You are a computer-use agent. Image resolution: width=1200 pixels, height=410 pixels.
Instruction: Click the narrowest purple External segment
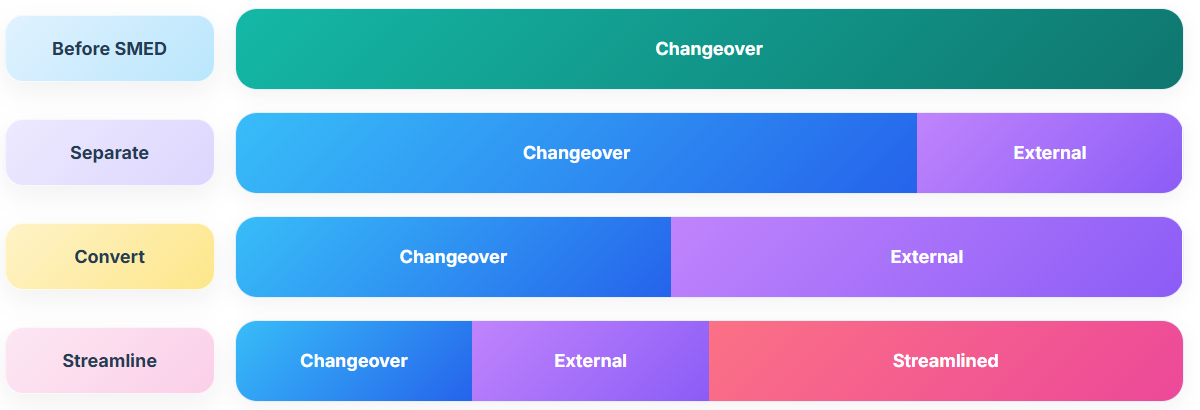pos(590,361)
